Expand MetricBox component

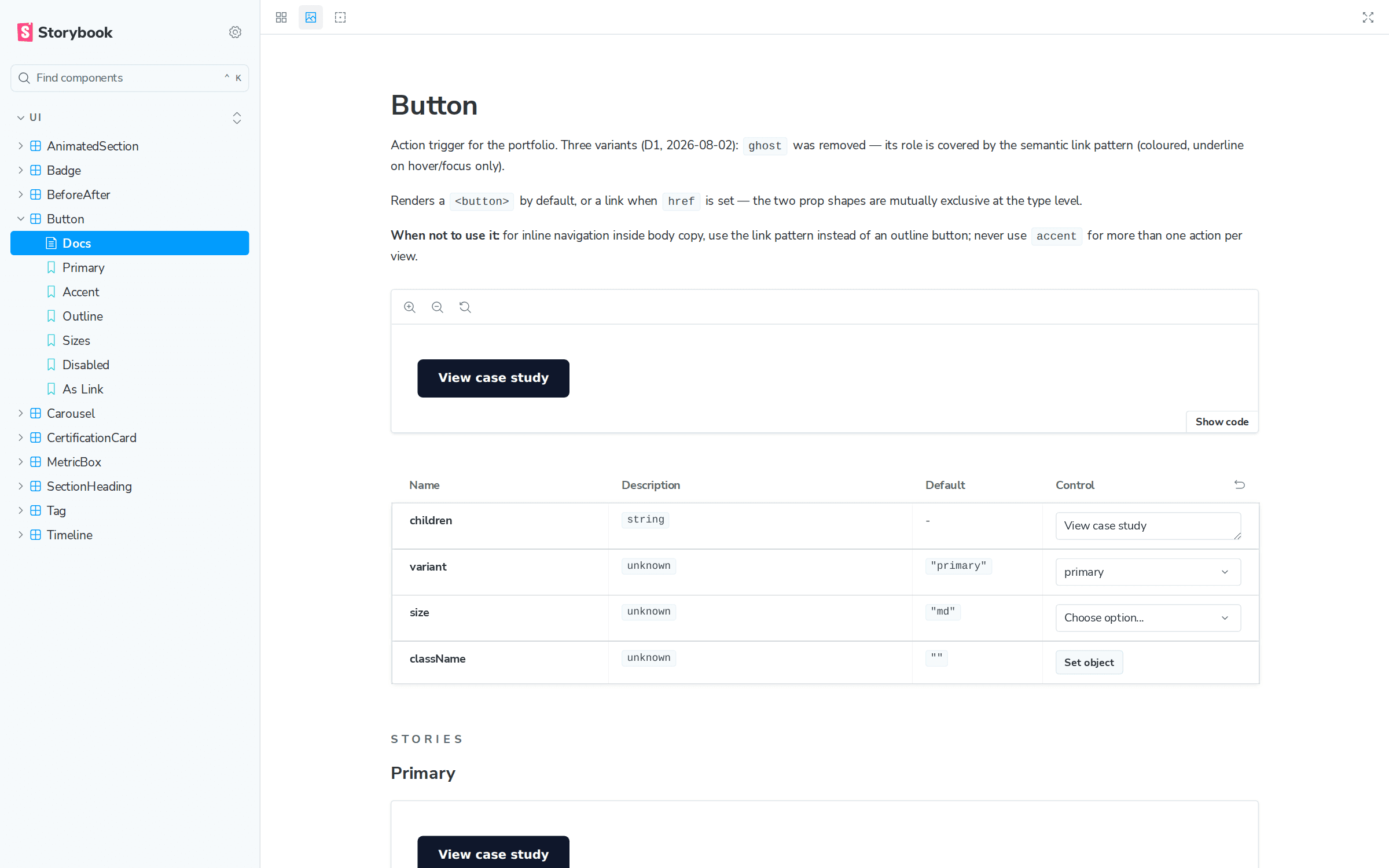tap(21, 462)
